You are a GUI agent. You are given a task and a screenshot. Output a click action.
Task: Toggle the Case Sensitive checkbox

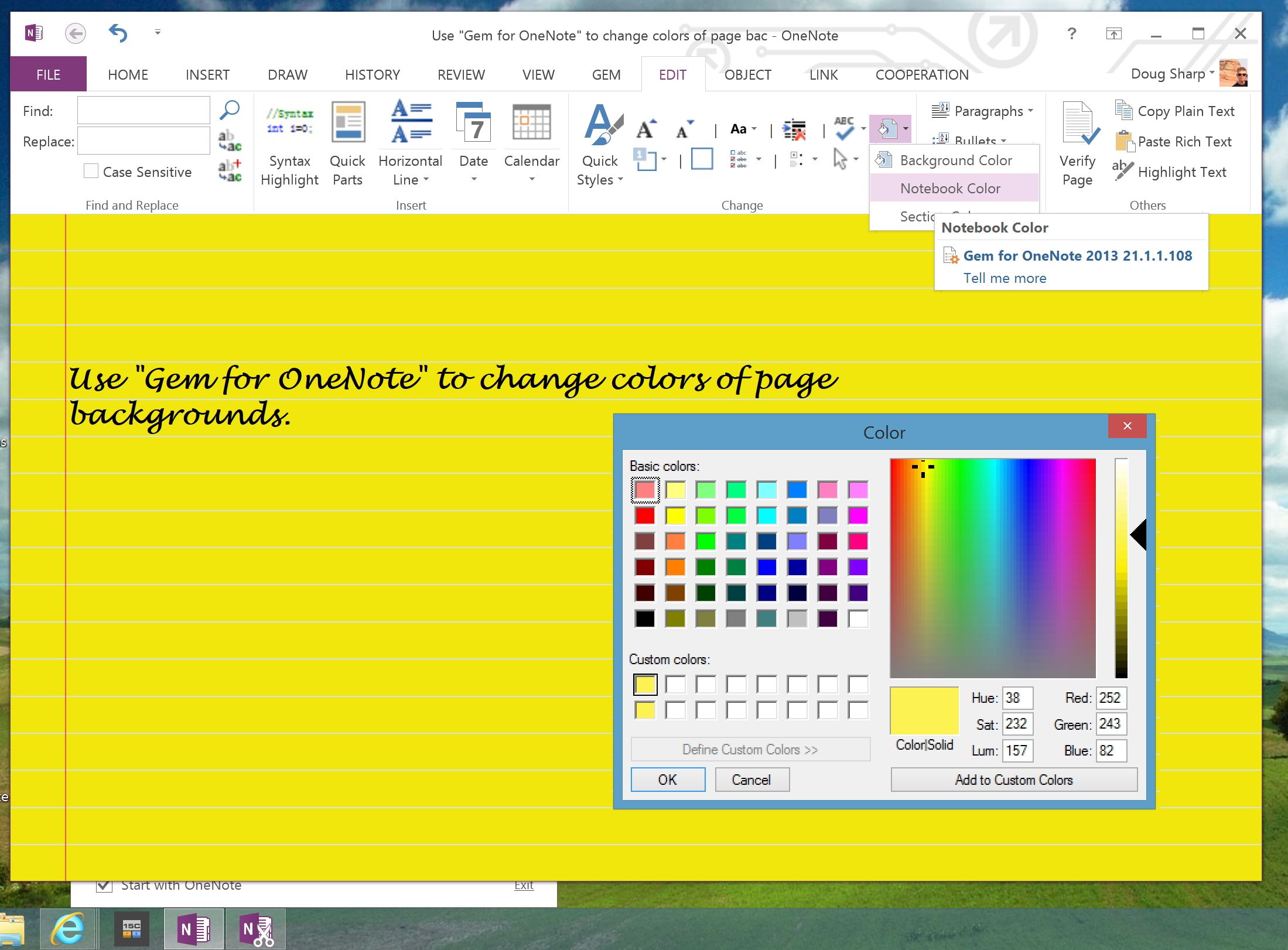pyautogui.click(x=91, y=171)
